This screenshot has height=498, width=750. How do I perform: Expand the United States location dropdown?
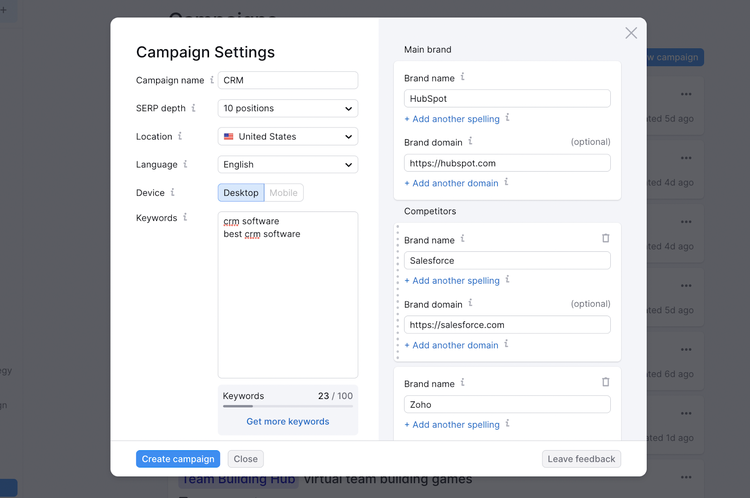288,136
